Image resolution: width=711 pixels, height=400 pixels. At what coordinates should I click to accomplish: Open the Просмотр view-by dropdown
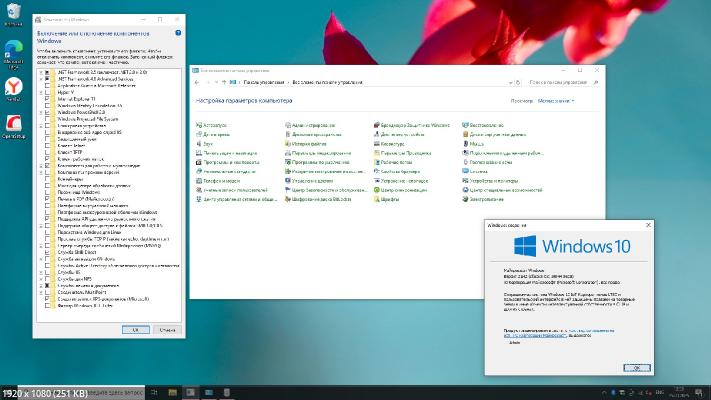coord(556,101)
